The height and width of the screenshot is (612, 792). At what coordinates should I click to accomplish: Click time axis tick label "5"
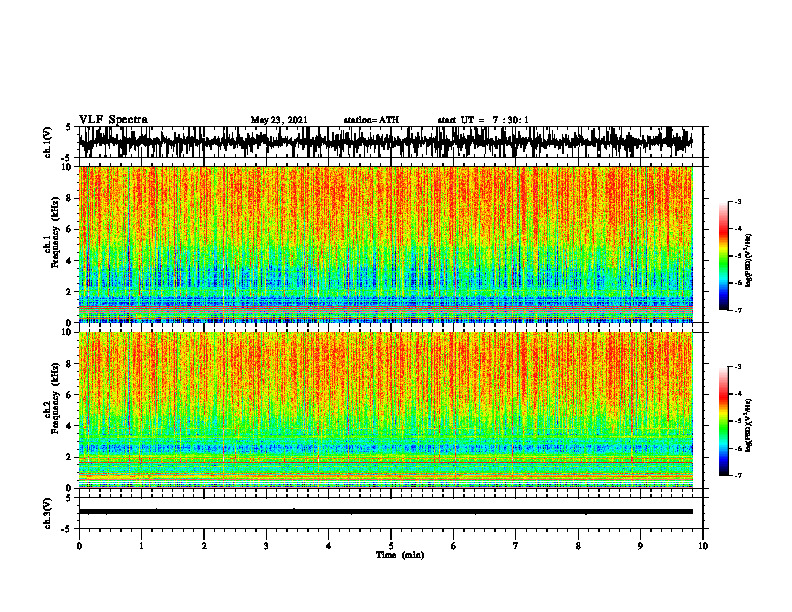(x=391, y=546)
